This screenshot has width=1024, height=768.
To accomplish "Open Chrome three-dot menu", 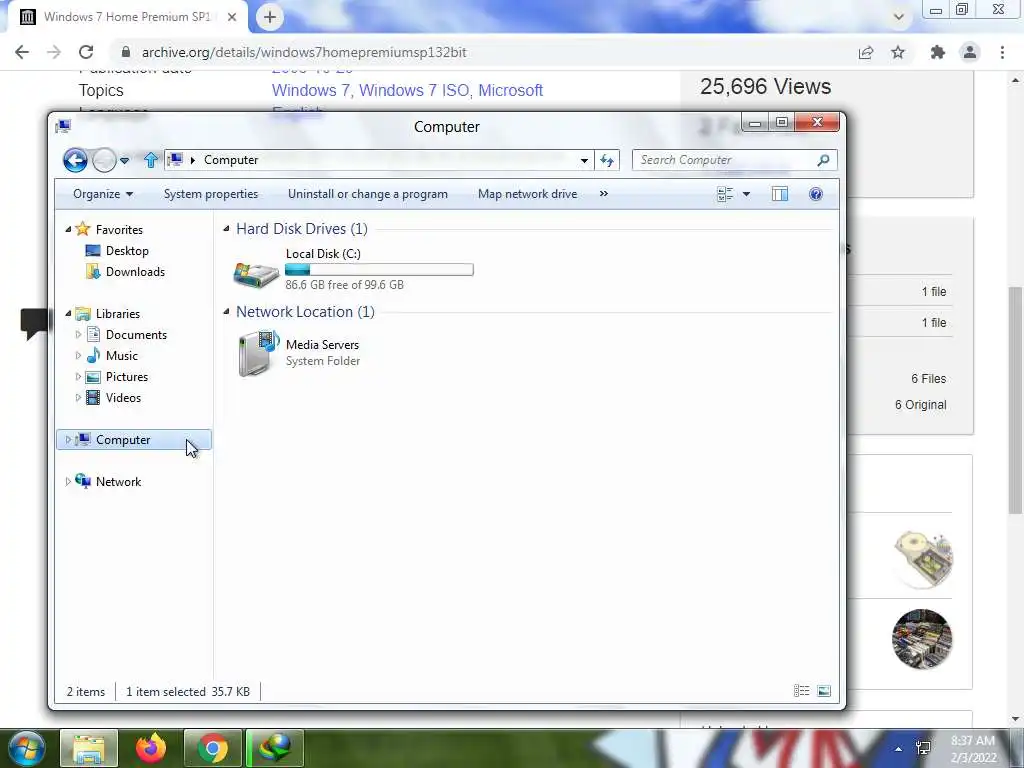I will coord(1002,52).
